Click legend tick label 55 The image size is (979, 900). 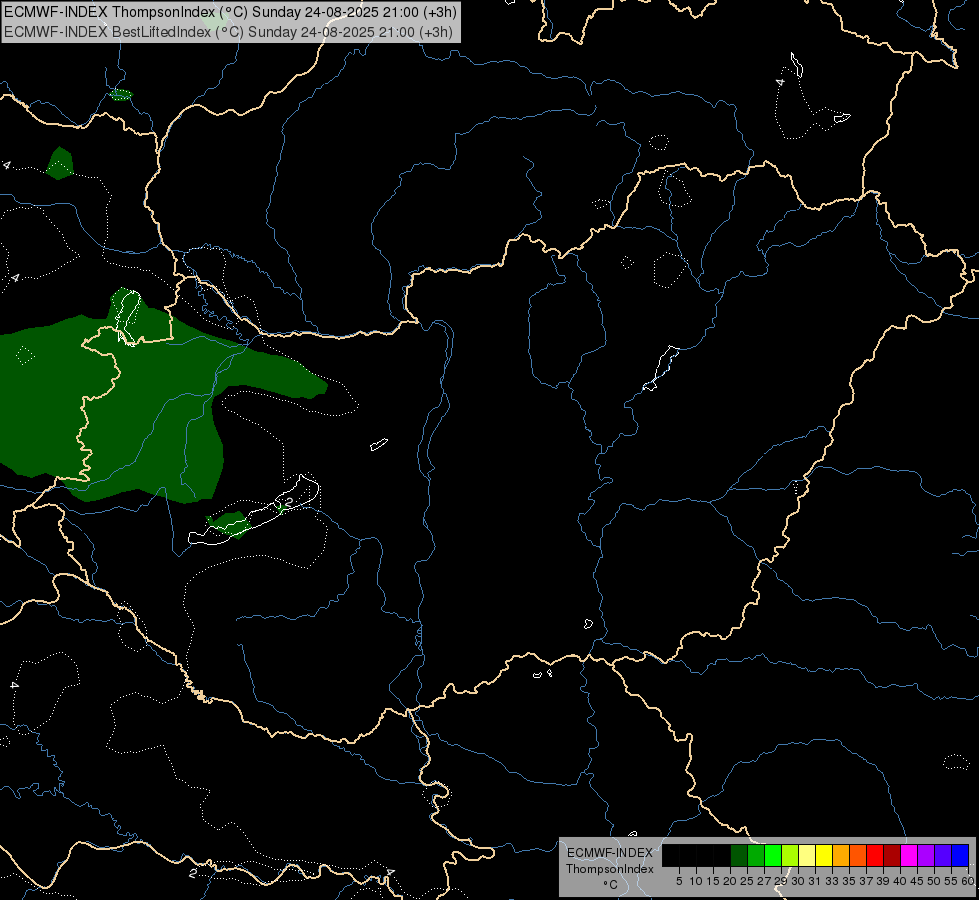[x=951, y=881]
